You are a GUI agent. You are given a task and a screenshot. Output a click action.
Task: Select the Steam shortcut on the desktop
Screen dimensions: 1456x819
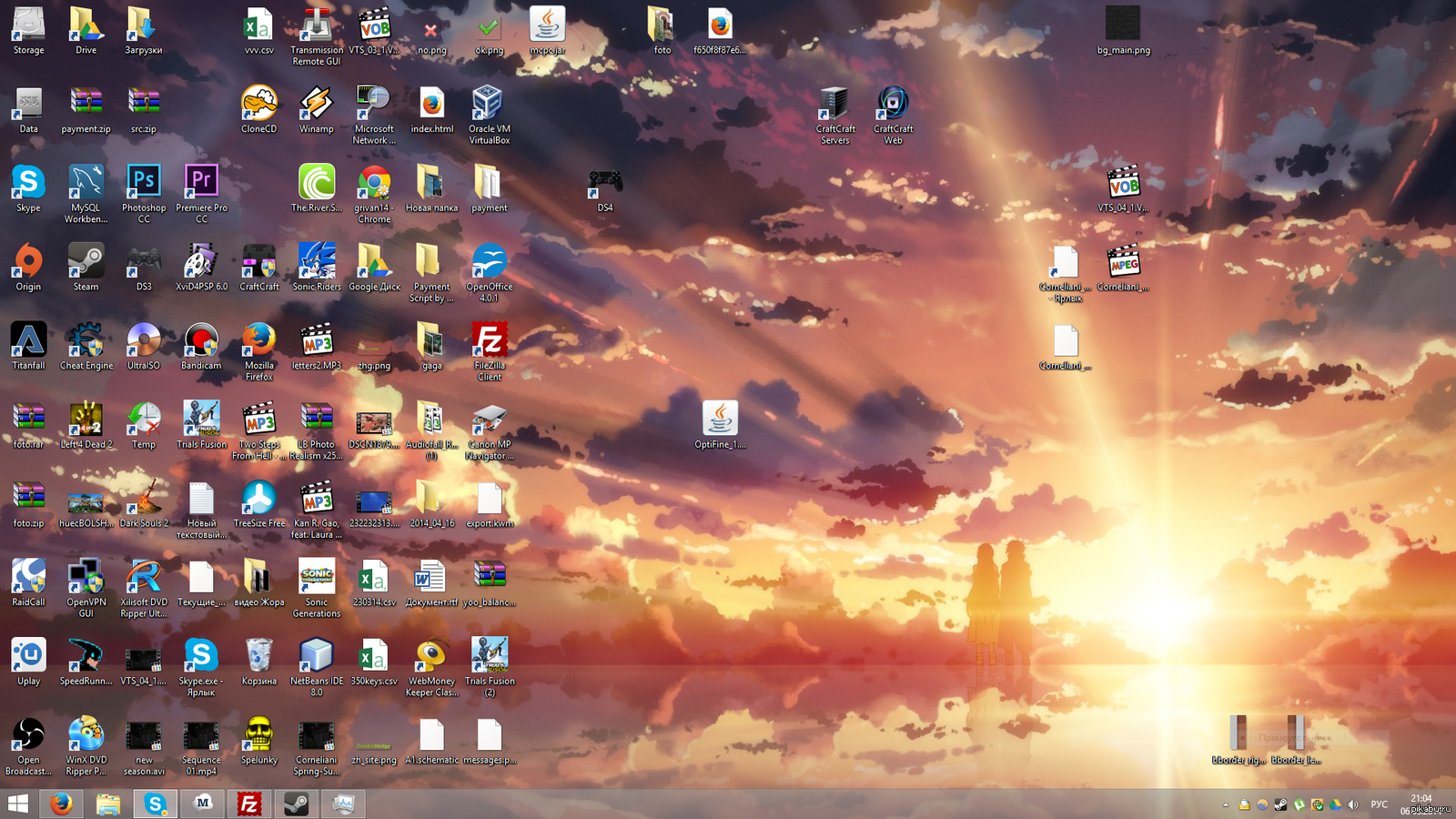pyautogui.click(x=86, y=268)
